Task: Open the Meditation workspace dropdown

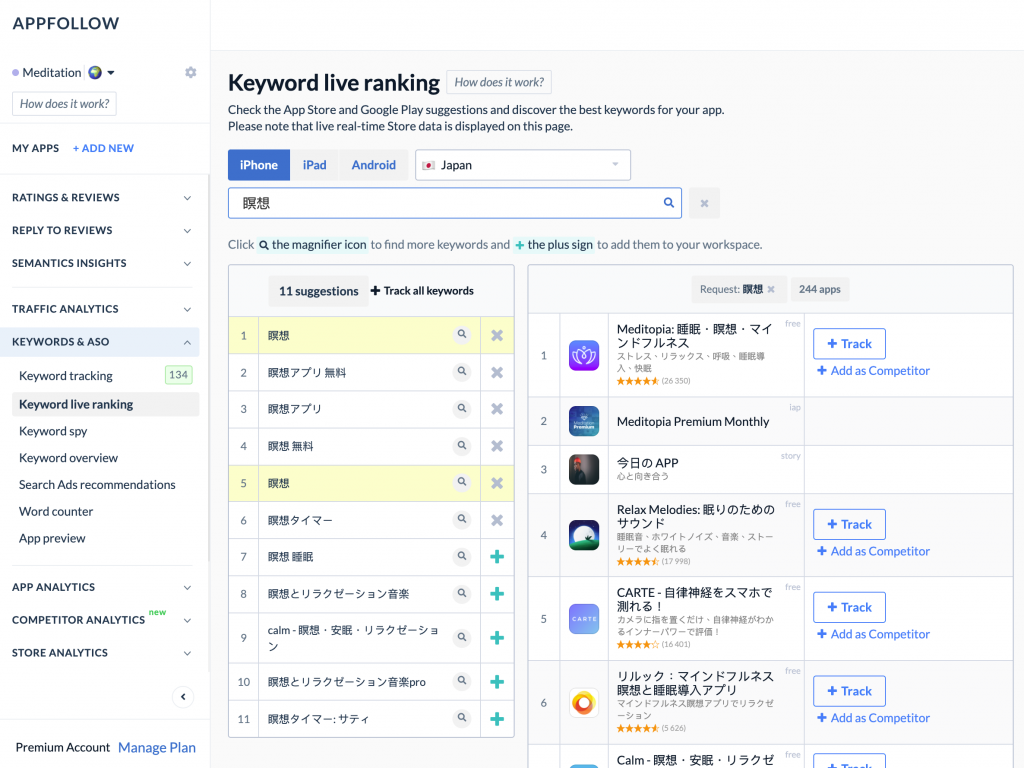Action: coord(110,72)
